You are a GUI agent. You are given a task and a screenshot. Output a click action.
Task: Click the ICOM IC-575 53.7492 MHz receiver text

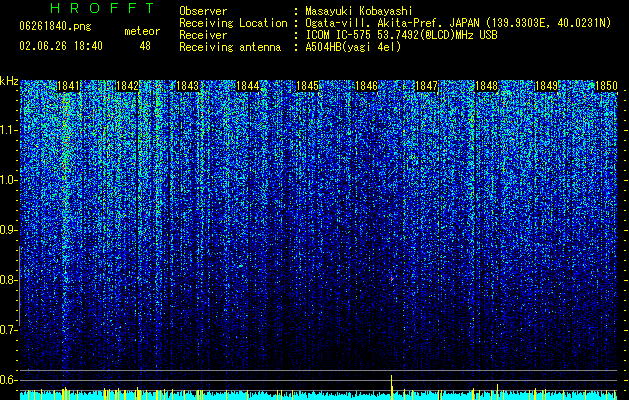401,35
